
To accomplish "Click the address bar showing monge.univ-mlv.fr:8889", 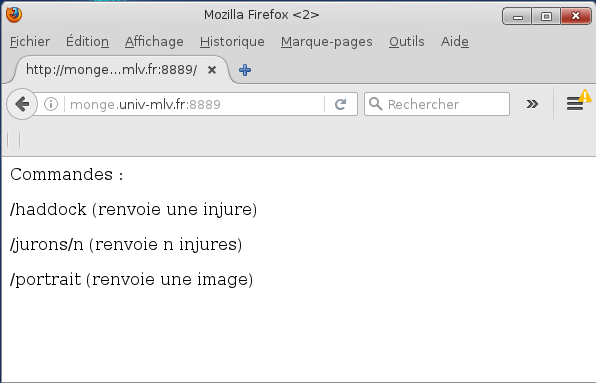I will (194, 104).
